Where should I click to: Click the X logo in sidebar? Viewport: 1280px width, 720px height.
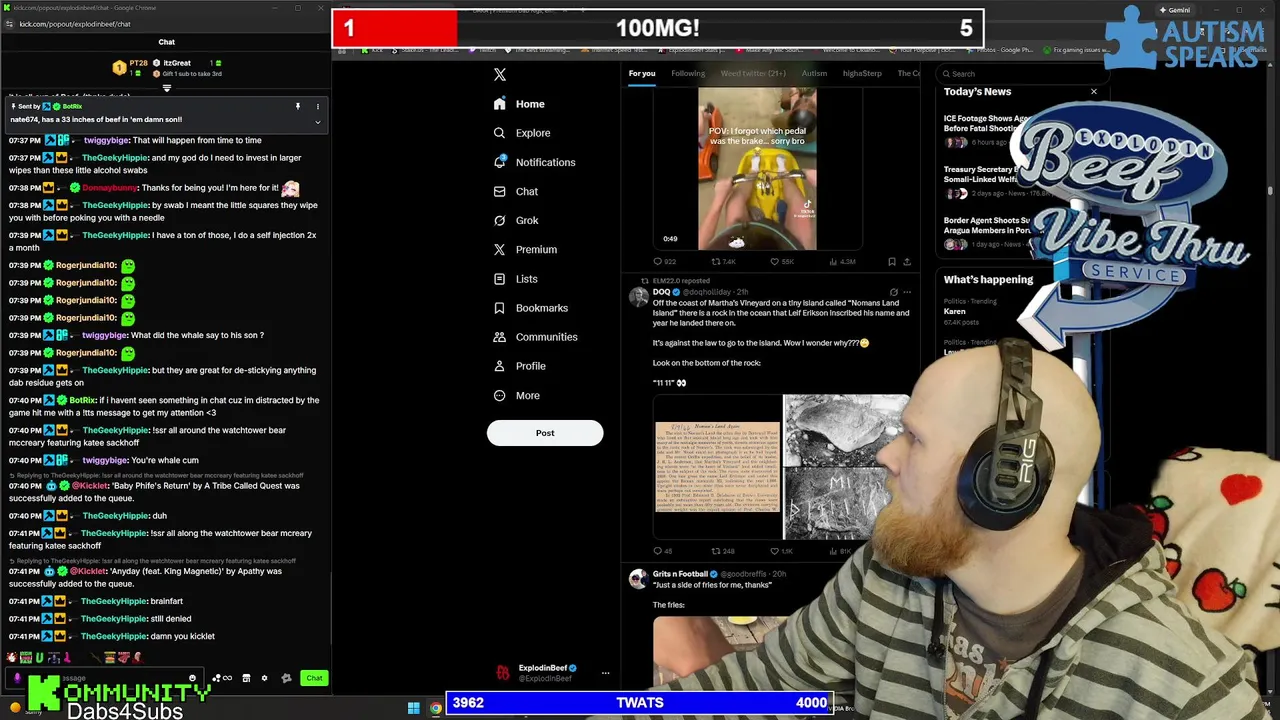click(x=500, y=74)
